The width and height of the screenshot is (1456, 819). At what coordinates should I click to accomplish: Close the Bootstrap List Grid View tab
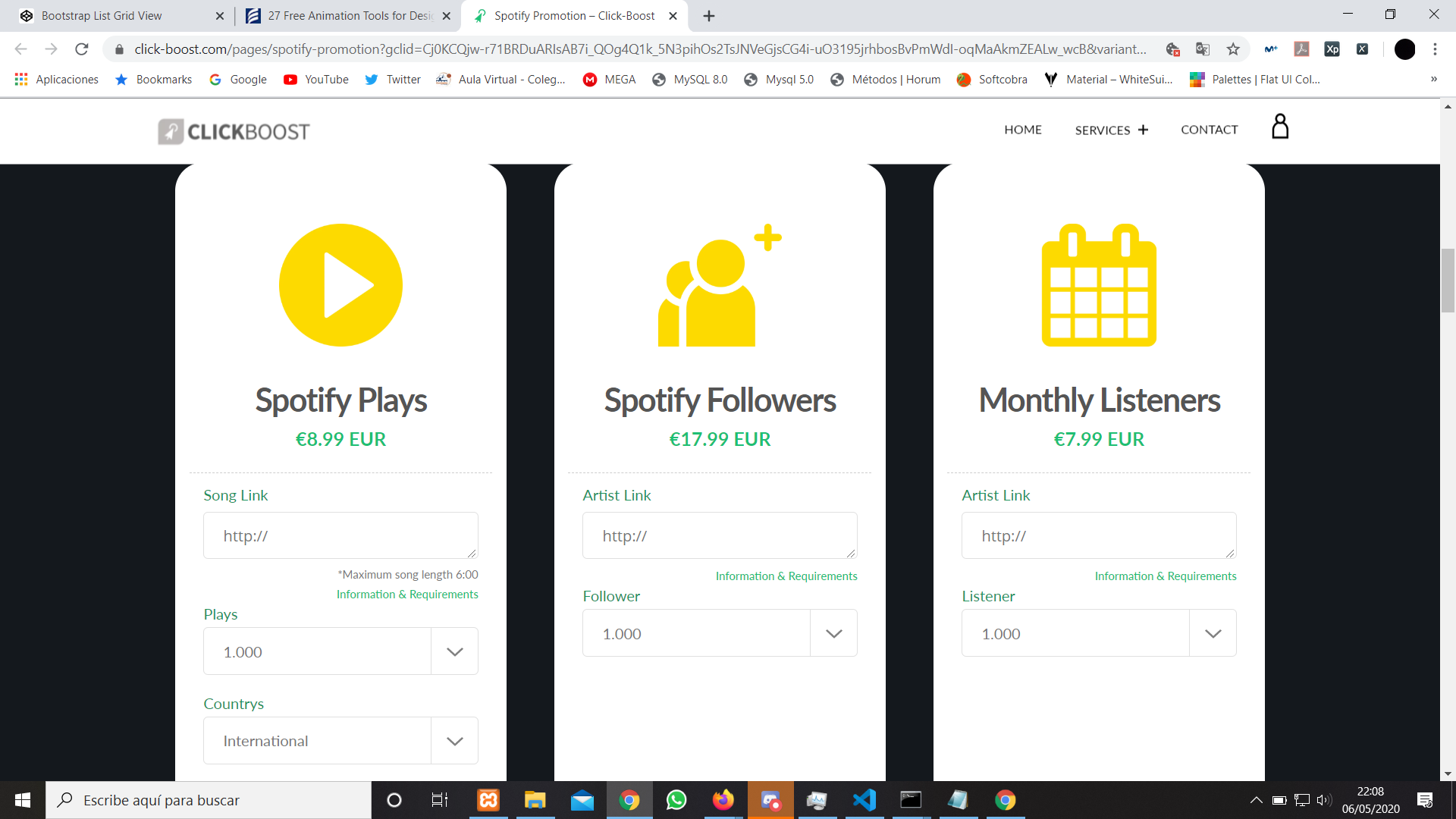pyautogui.click(x=219, y=16)
